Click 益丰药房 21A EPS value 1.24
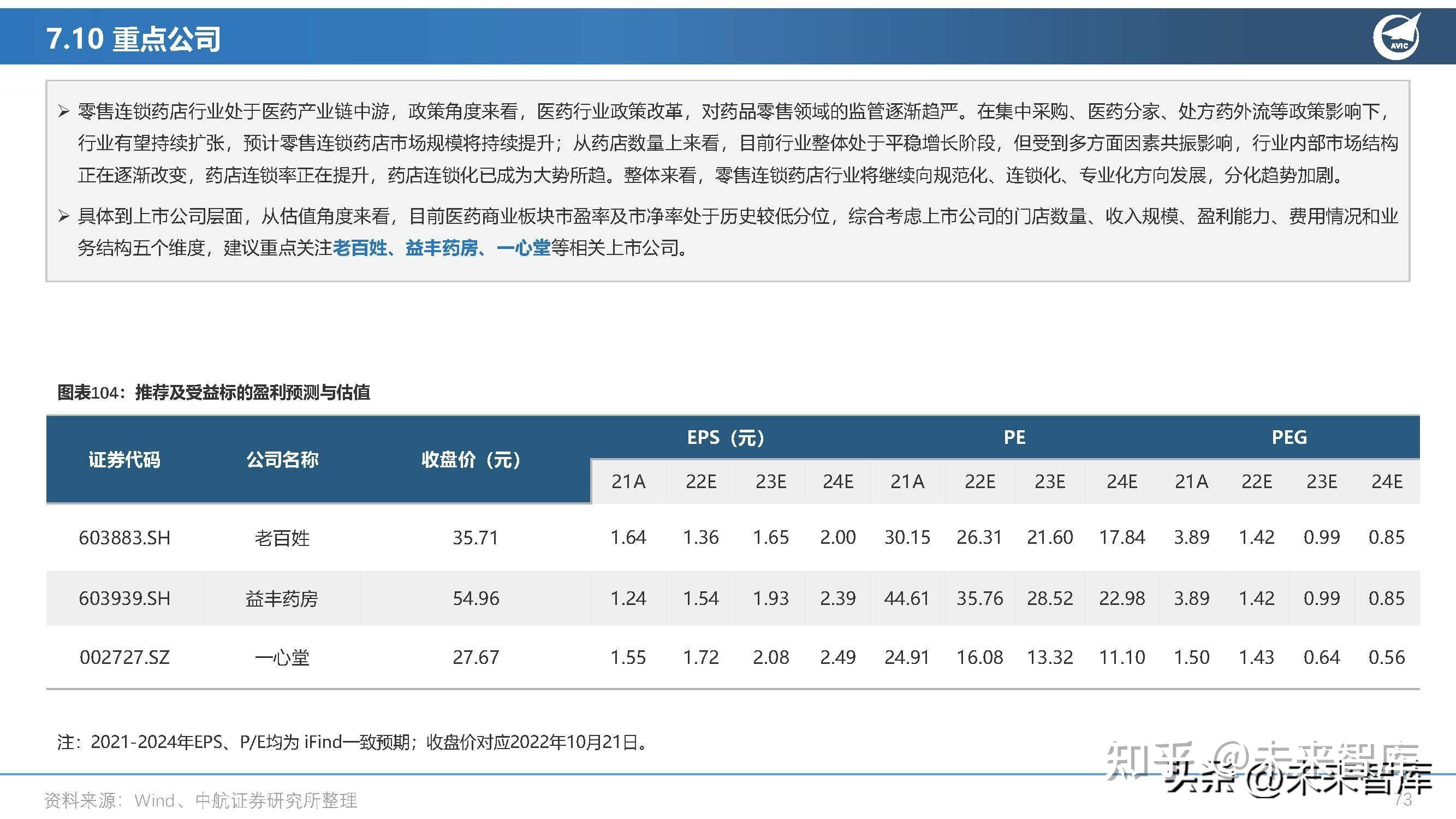Screen dimensions: 1456x819 pos(628,598)
